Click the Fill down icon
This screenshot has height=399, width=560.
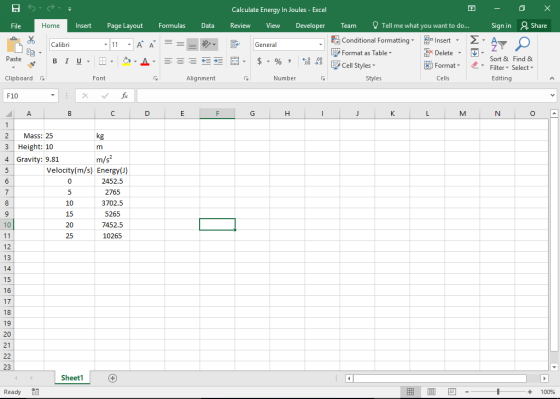(x=475, y=53)
